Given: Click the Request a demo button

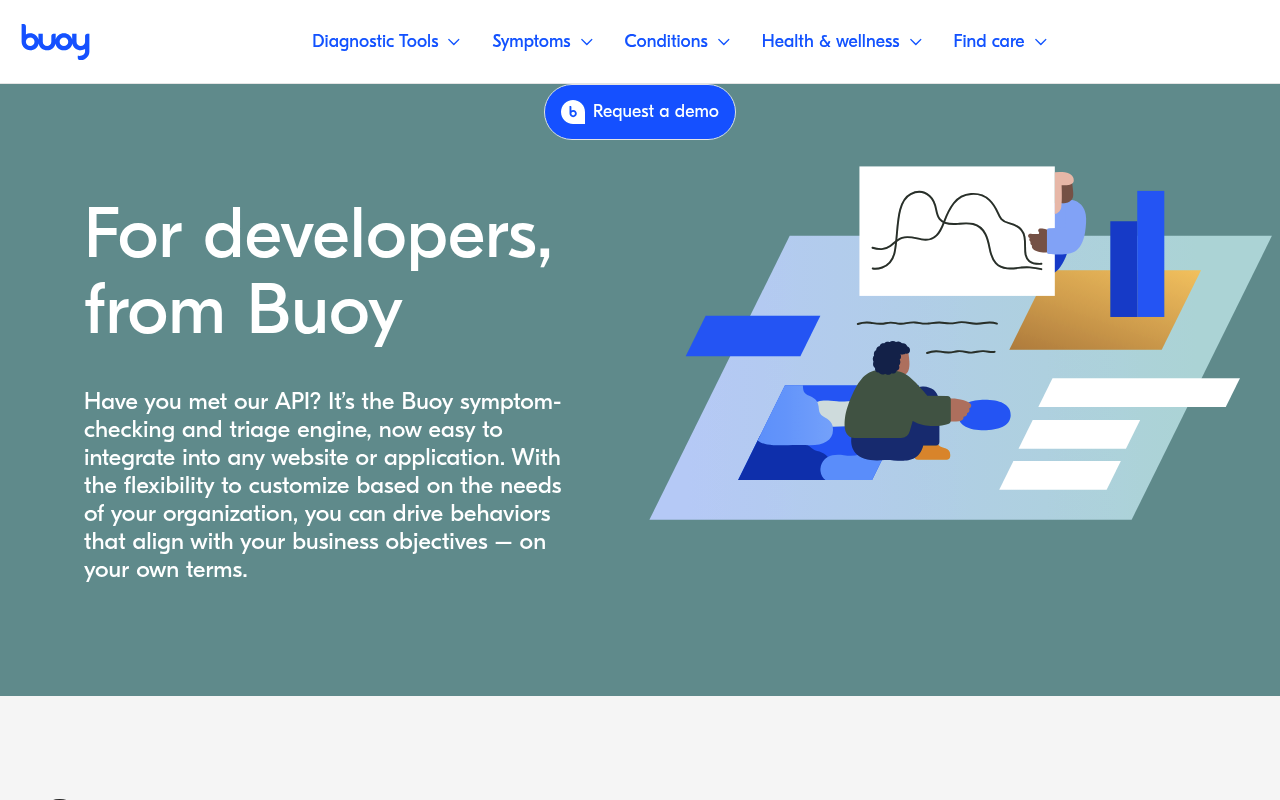Looking at the screenshot, I should tap(640, 112).
